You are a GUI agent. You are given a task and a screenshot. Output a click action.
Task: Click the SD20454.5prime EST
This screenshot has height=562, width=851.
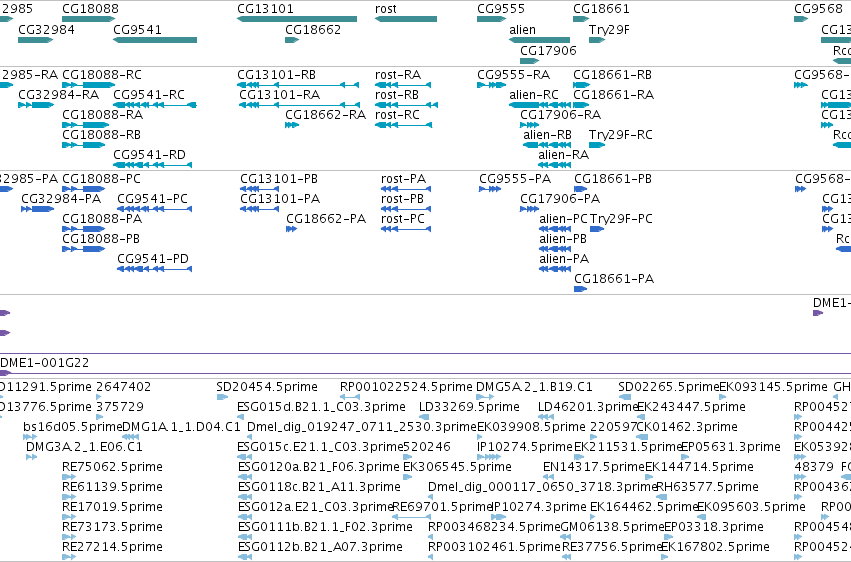tap(222, 397)
